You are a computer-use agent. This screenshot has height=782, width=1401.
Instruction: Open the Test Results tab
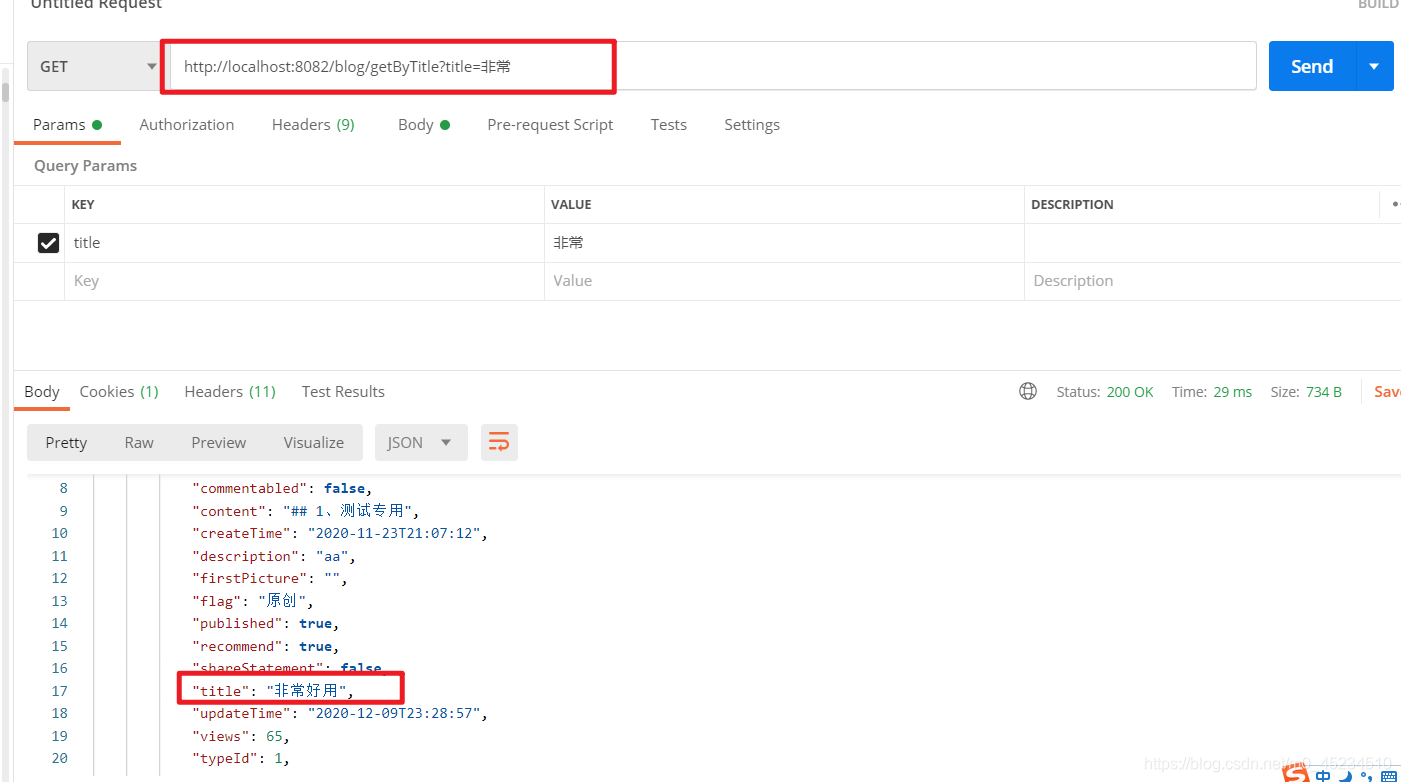point(343,392)
